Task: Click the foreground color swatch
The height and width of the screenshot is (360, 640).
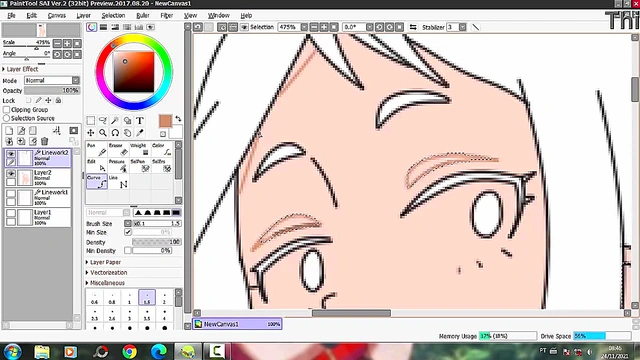Action: tap(165, 121)
